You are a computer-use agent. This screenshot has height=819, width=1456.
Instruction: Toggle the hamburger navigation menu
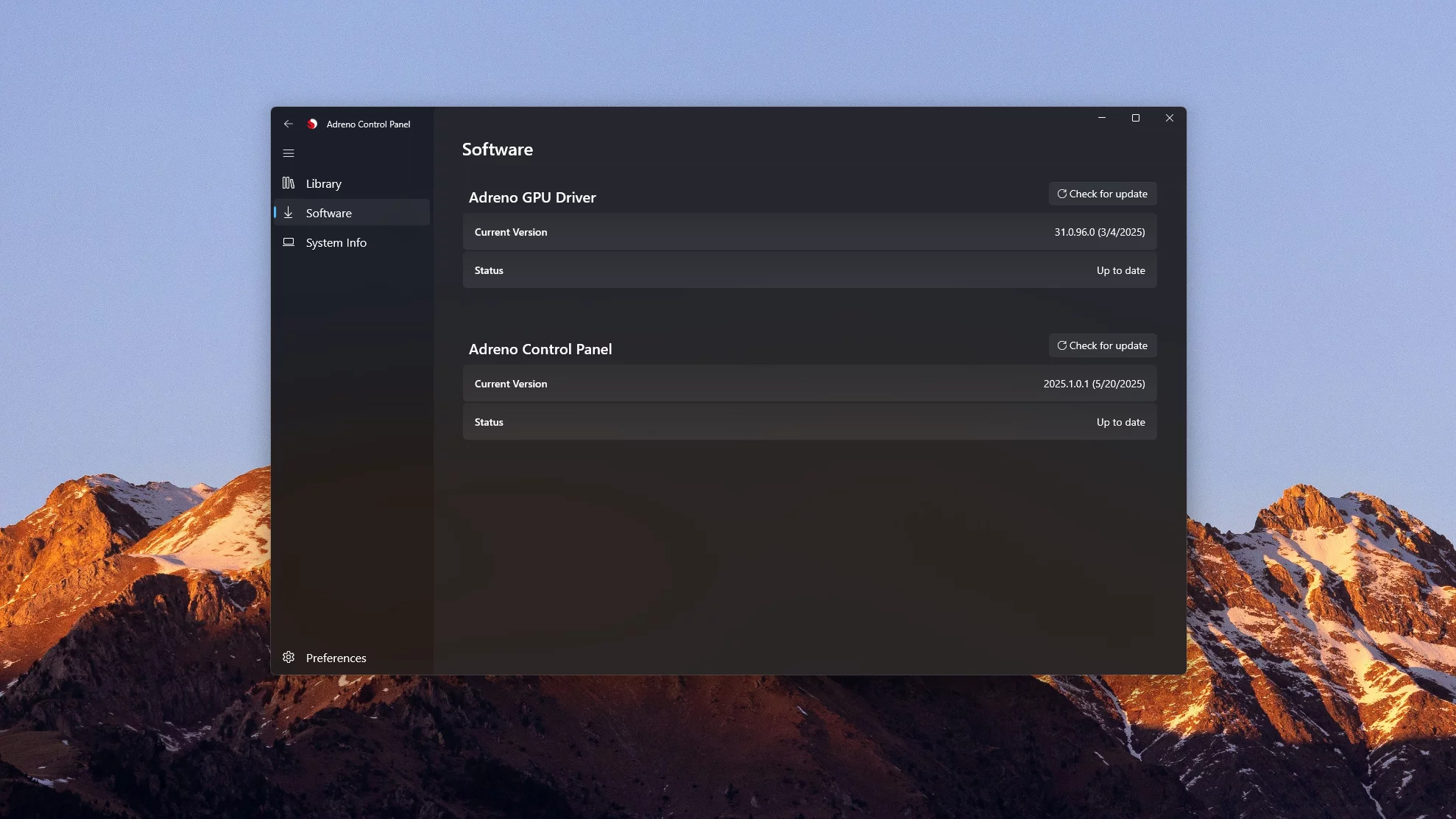[x=289, y=153]
